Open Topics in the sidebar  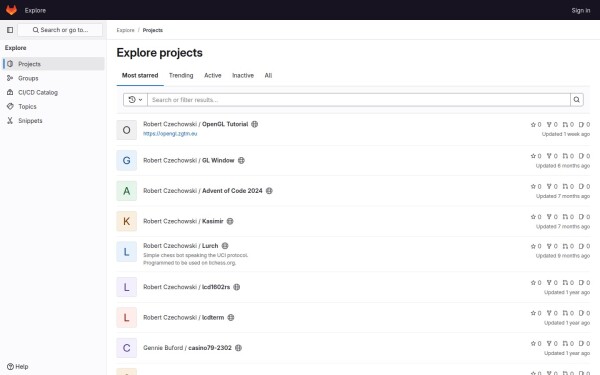click(x=54, y=106)
